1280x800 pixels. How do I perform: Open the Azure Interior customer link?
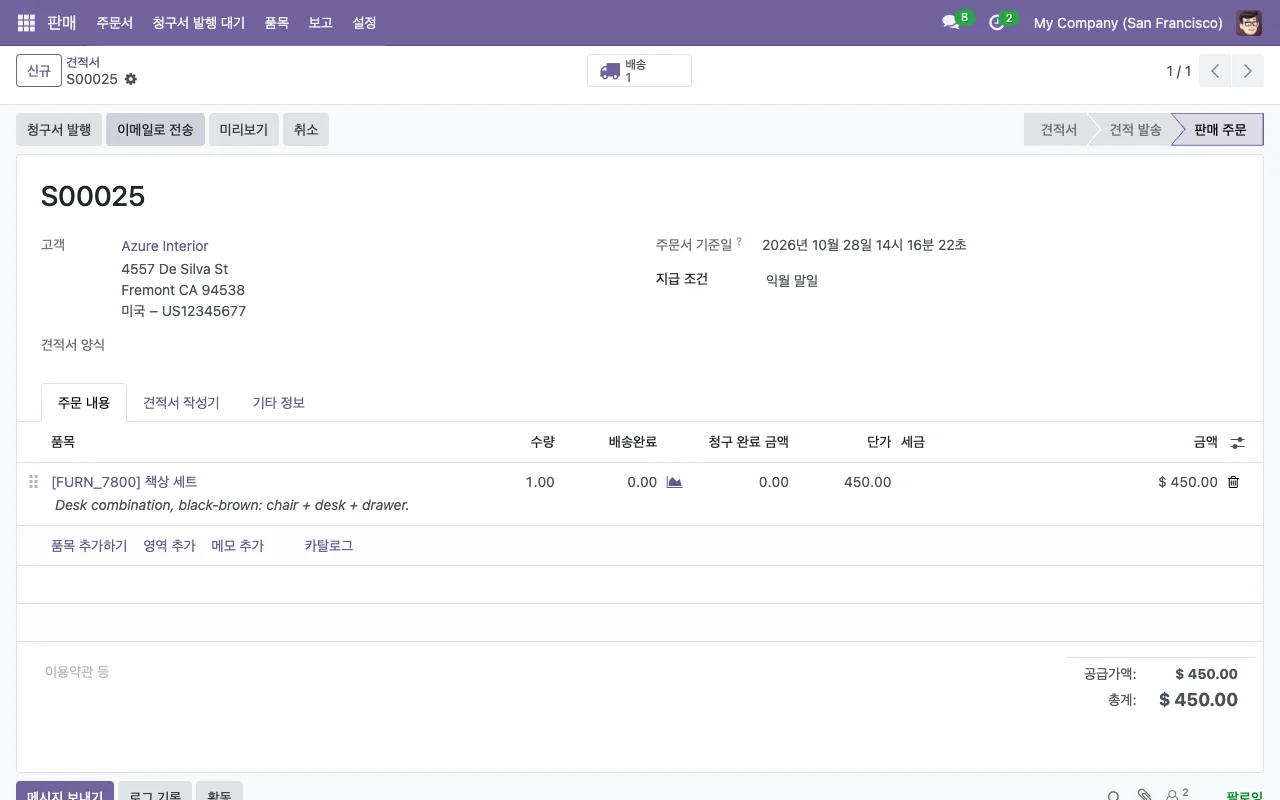(165, 246)
